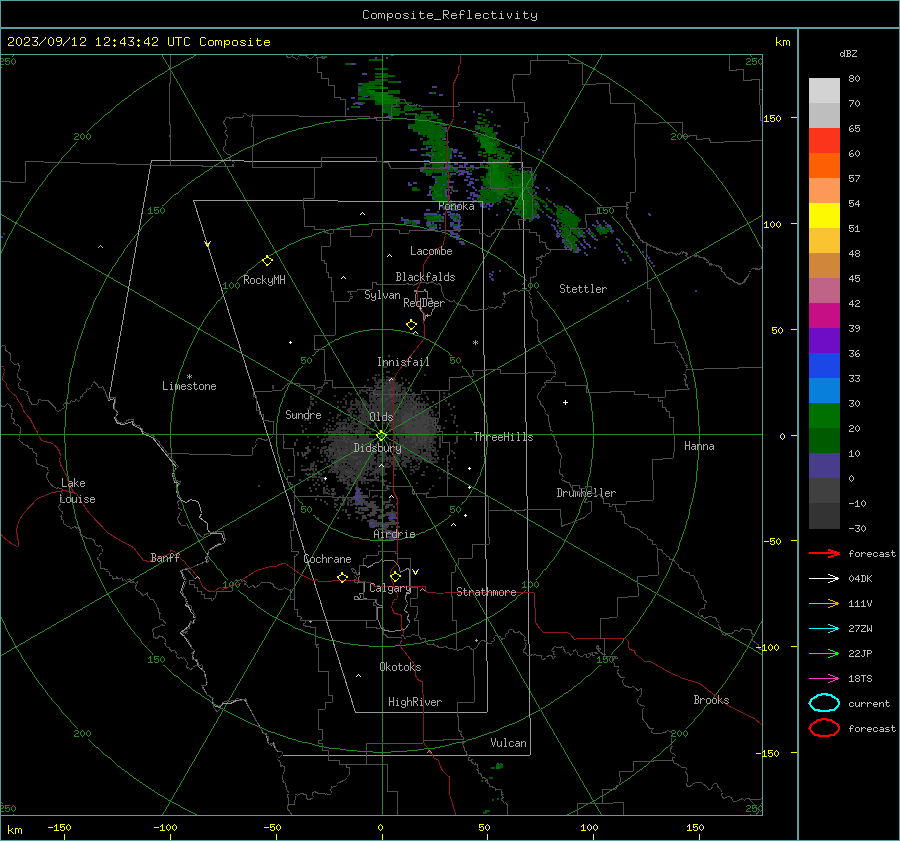Click the Limestone label
Viewport: 900px width, 841px height.
pyautogui.click(x=189, y=386)
